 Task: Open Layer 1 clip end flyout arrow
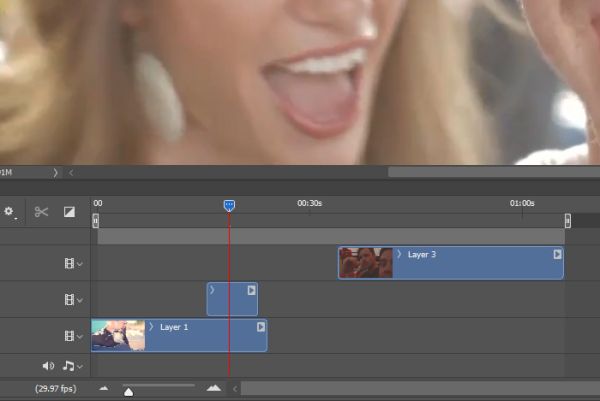pos(261,326)
